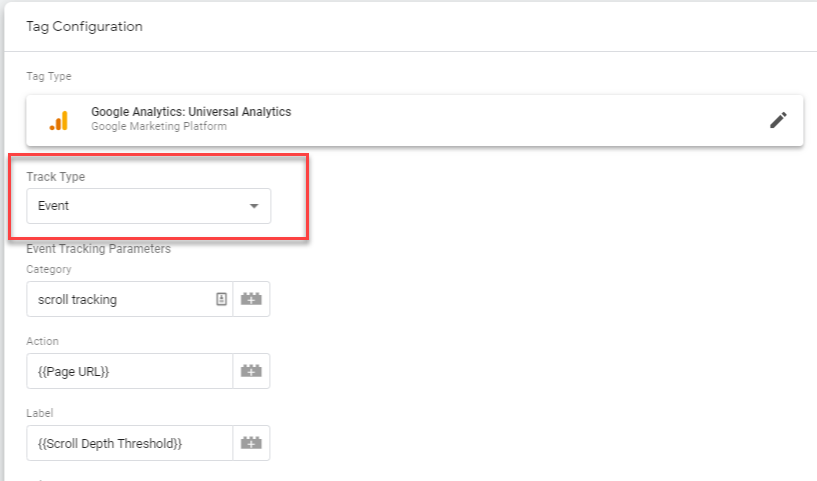Expand the Track Type dropdown arrow
Screen dimensions: 817x481
pyautogui.click(x=254, y=206)
